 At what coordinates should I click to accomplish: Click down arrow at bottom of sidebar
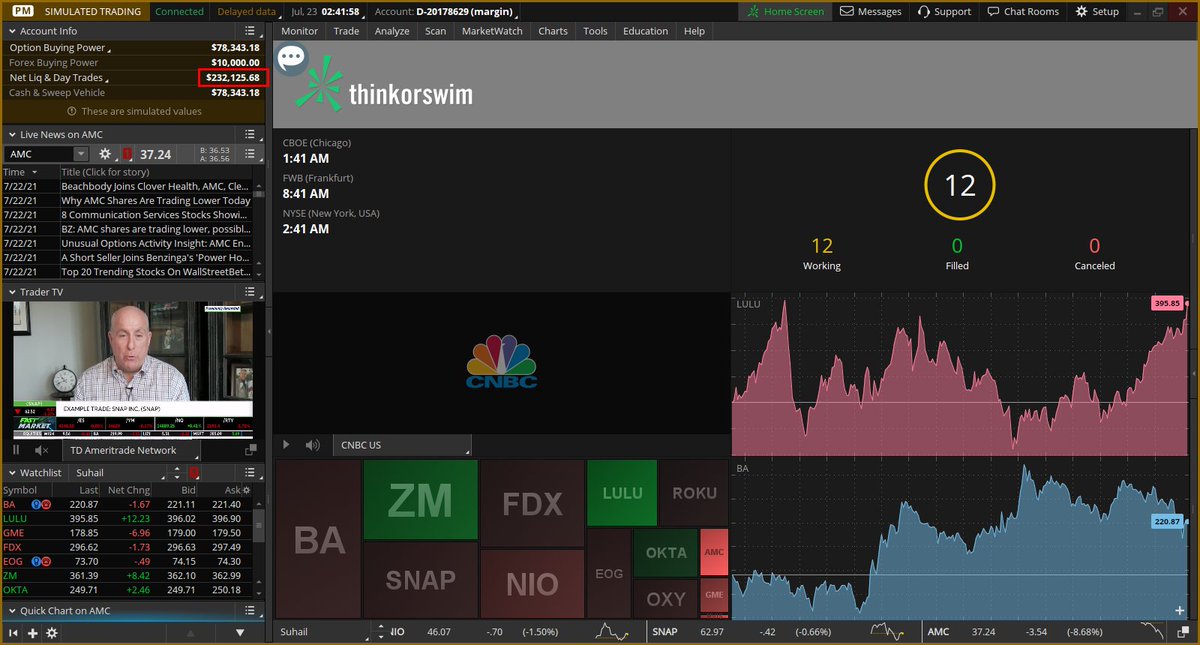[x=240, y=633]
